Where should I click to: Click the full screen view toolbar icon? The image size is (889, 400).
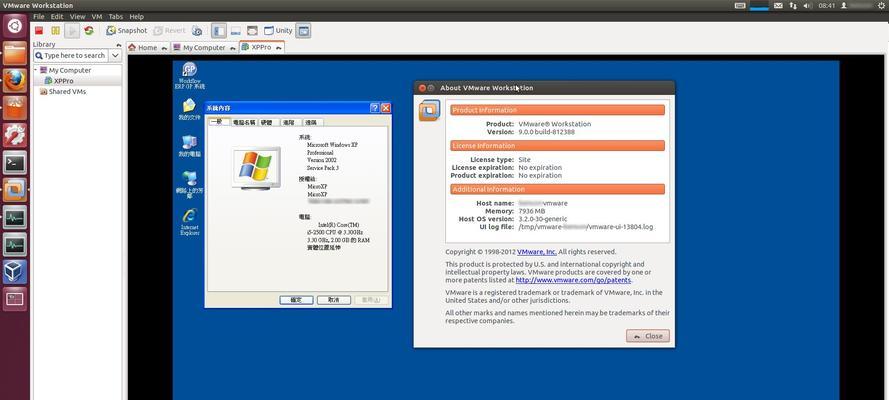252,31
